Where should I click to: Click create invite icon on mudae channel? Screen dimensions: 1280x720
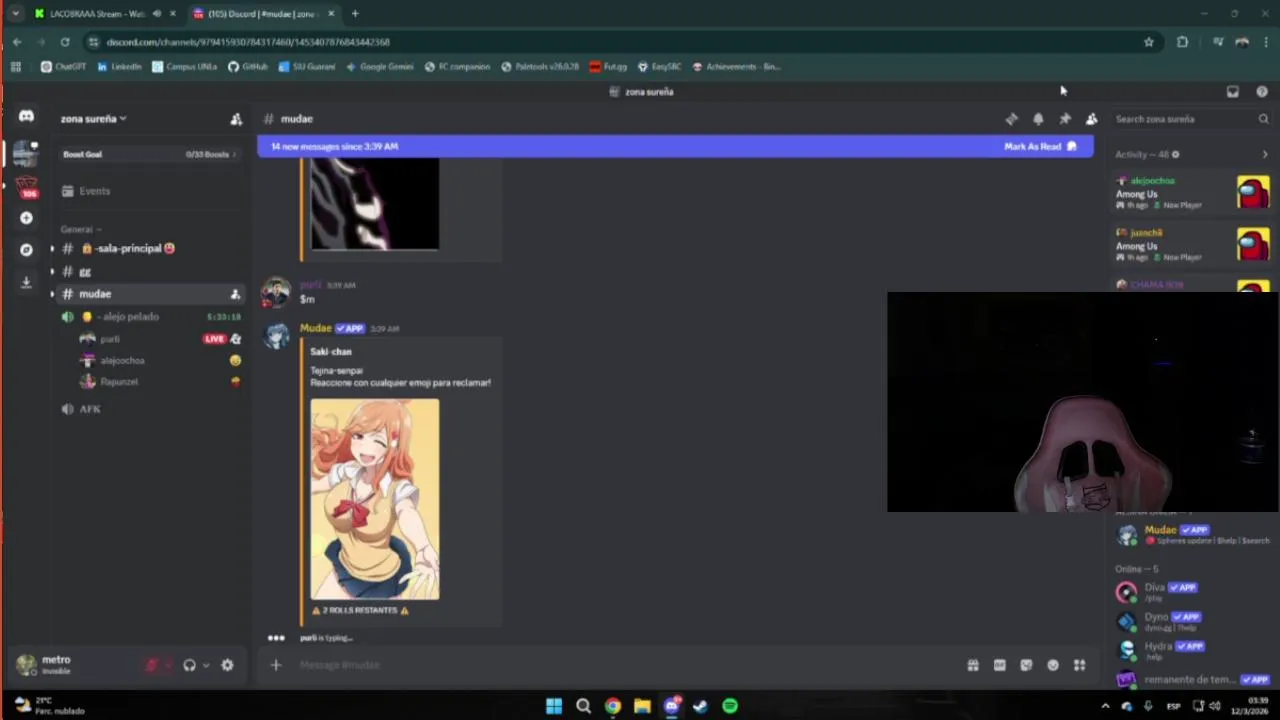point(235,294)
